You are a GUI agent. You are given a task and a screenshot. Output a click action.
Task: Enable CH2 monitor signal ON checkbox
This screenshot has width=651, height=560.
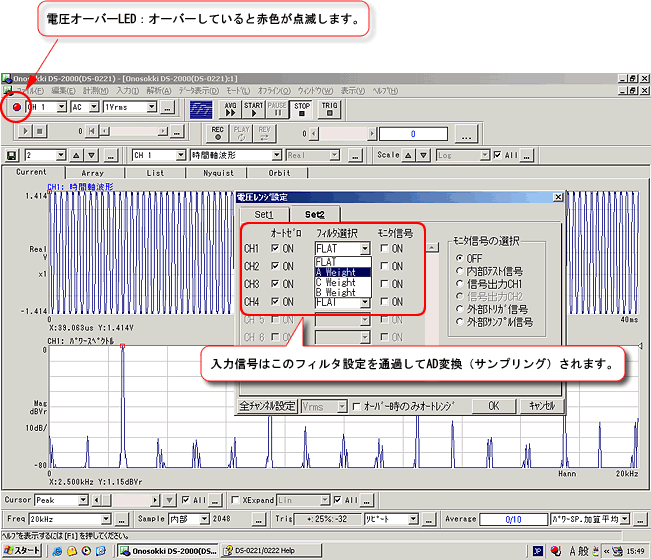[x=384, y=267]
